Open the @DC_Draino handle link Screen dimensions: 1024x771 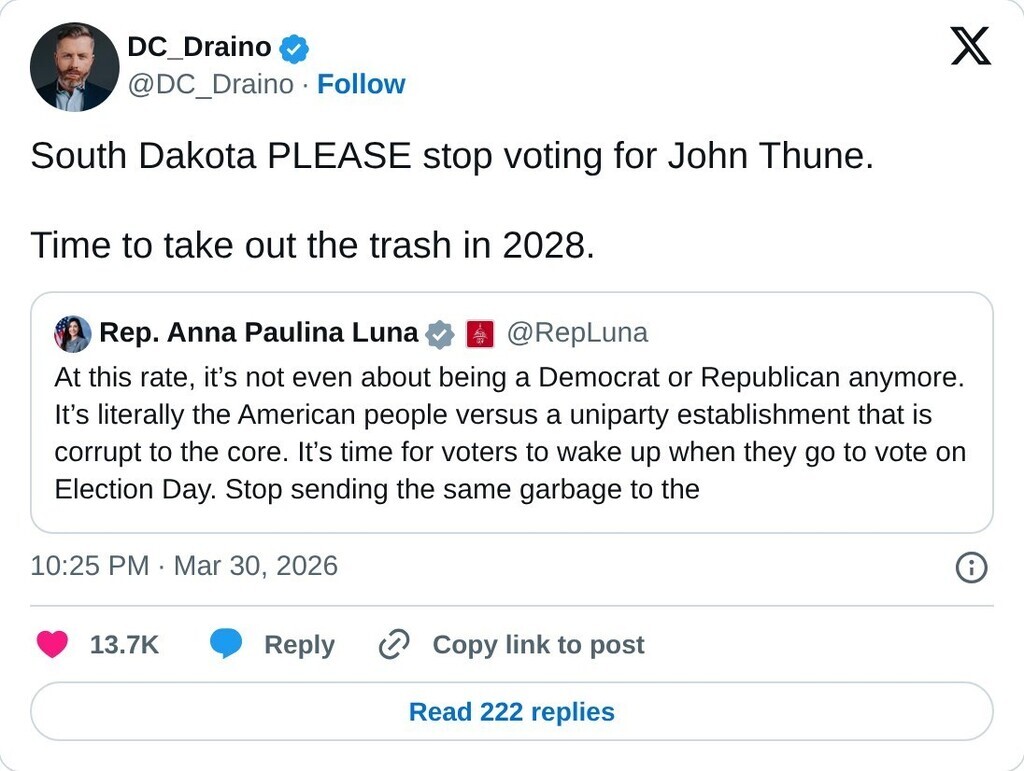pyautogui.click(x=210, y=85)
